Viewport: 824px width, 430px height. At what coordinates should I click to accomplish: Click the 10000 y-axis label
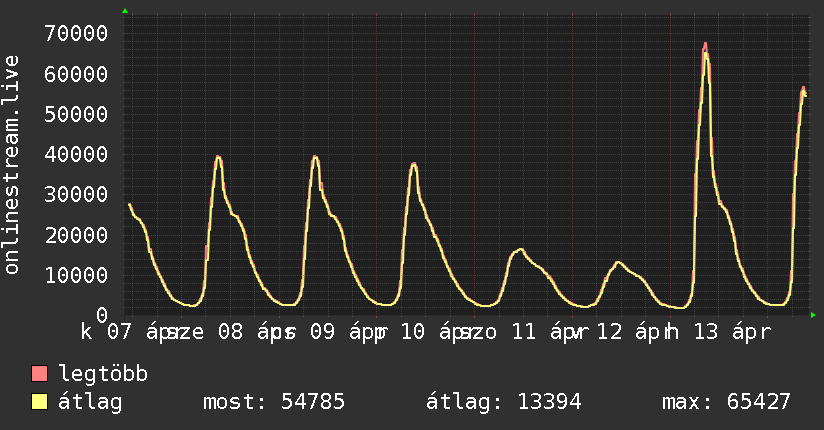pos(76,275)
